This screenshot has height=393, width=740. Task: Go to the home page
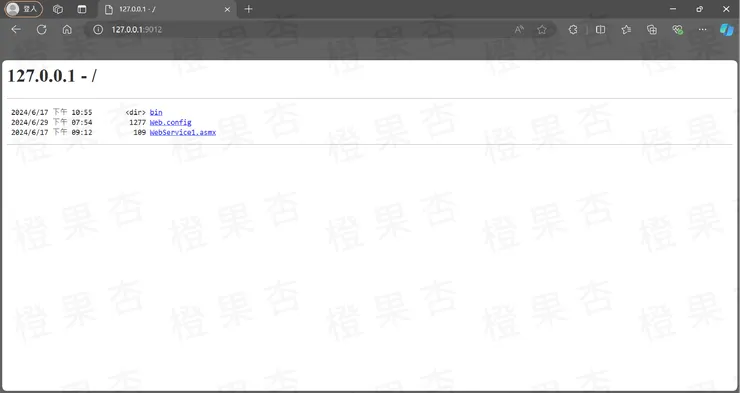(67, 30)
